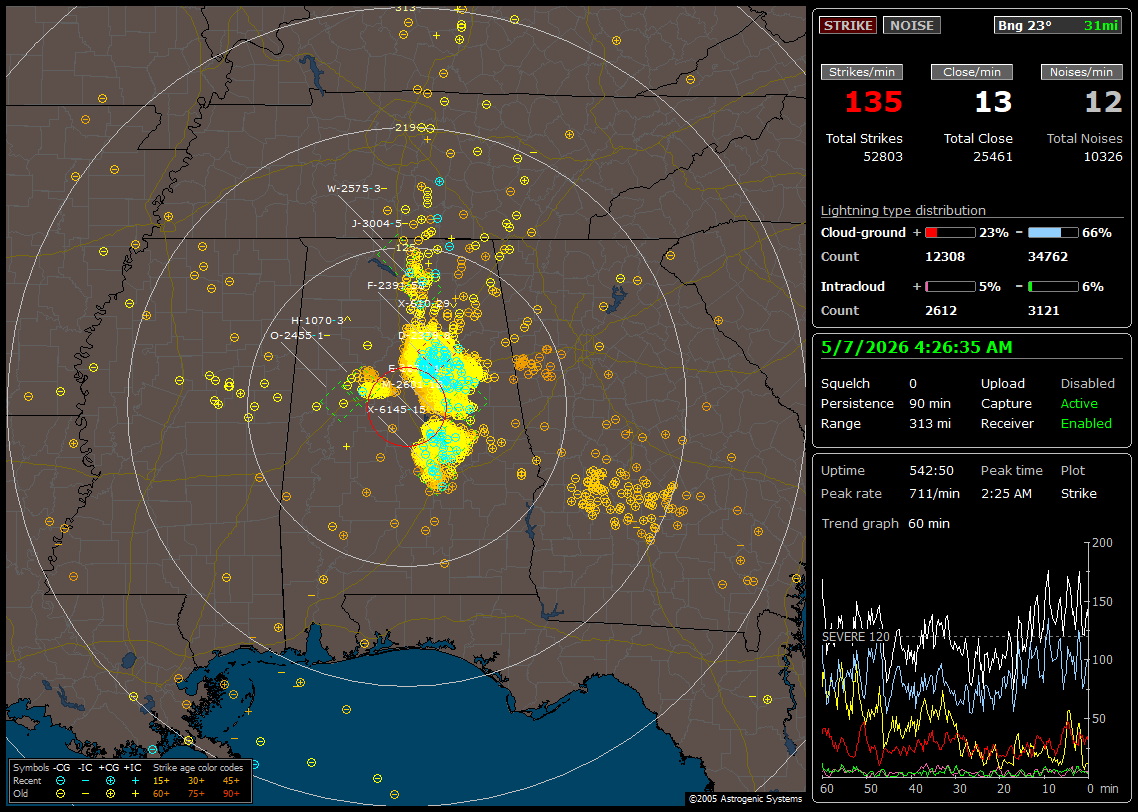The image size is (1138, 812).
Task: Click the Astrogenic Systems copyright text
Action: (x=745, y=798)
